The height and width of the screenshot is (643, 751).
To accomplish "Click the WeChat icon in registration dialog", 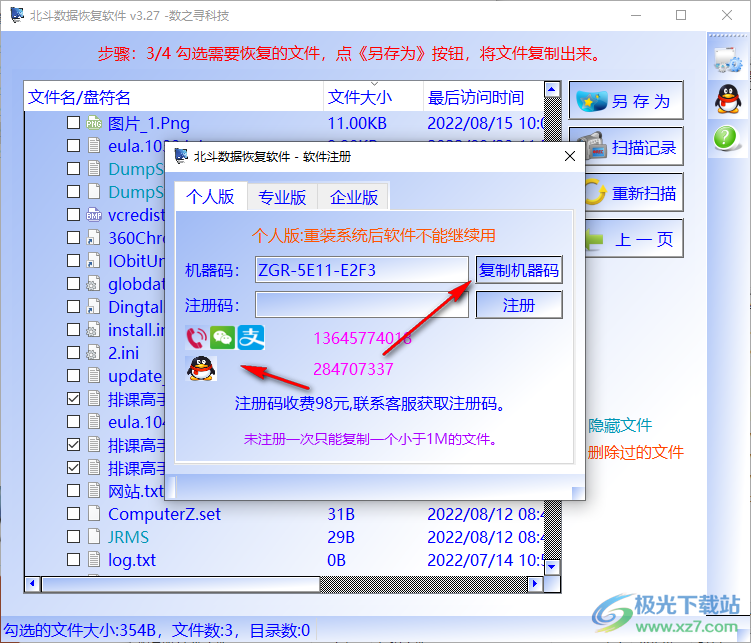I will tap(223, 338).
